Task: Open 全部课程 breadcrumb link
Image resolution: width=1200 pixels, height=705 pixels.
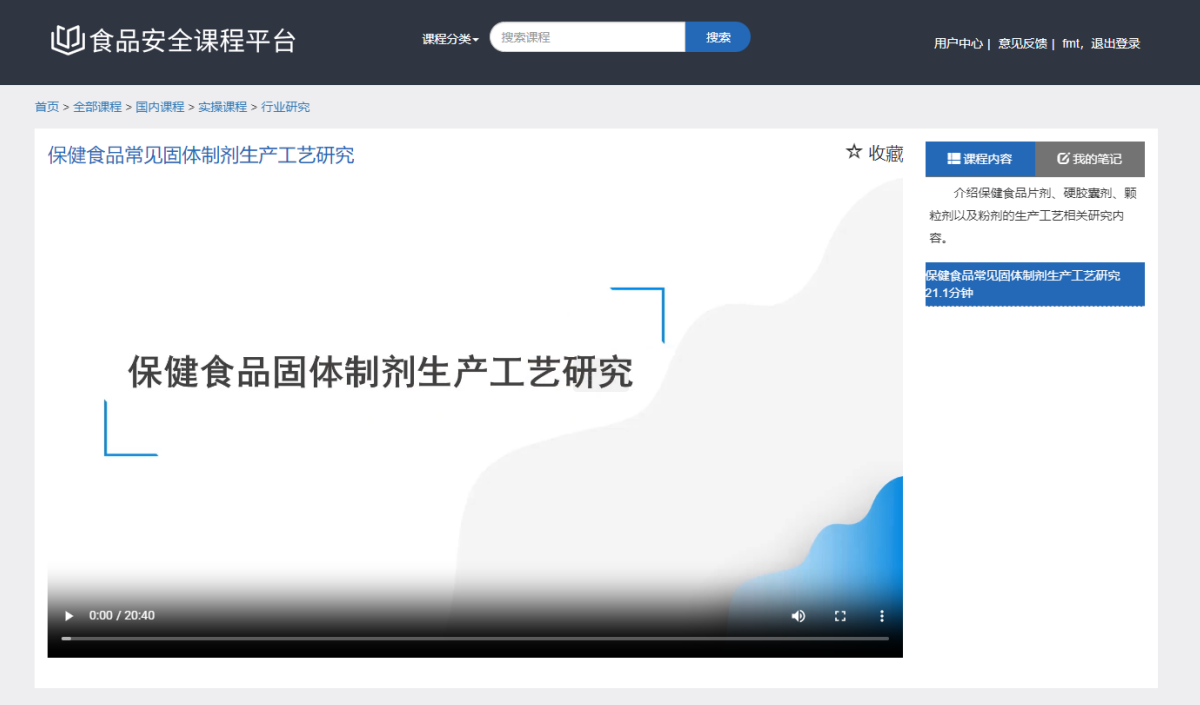Action: click(x=97, y=107)
